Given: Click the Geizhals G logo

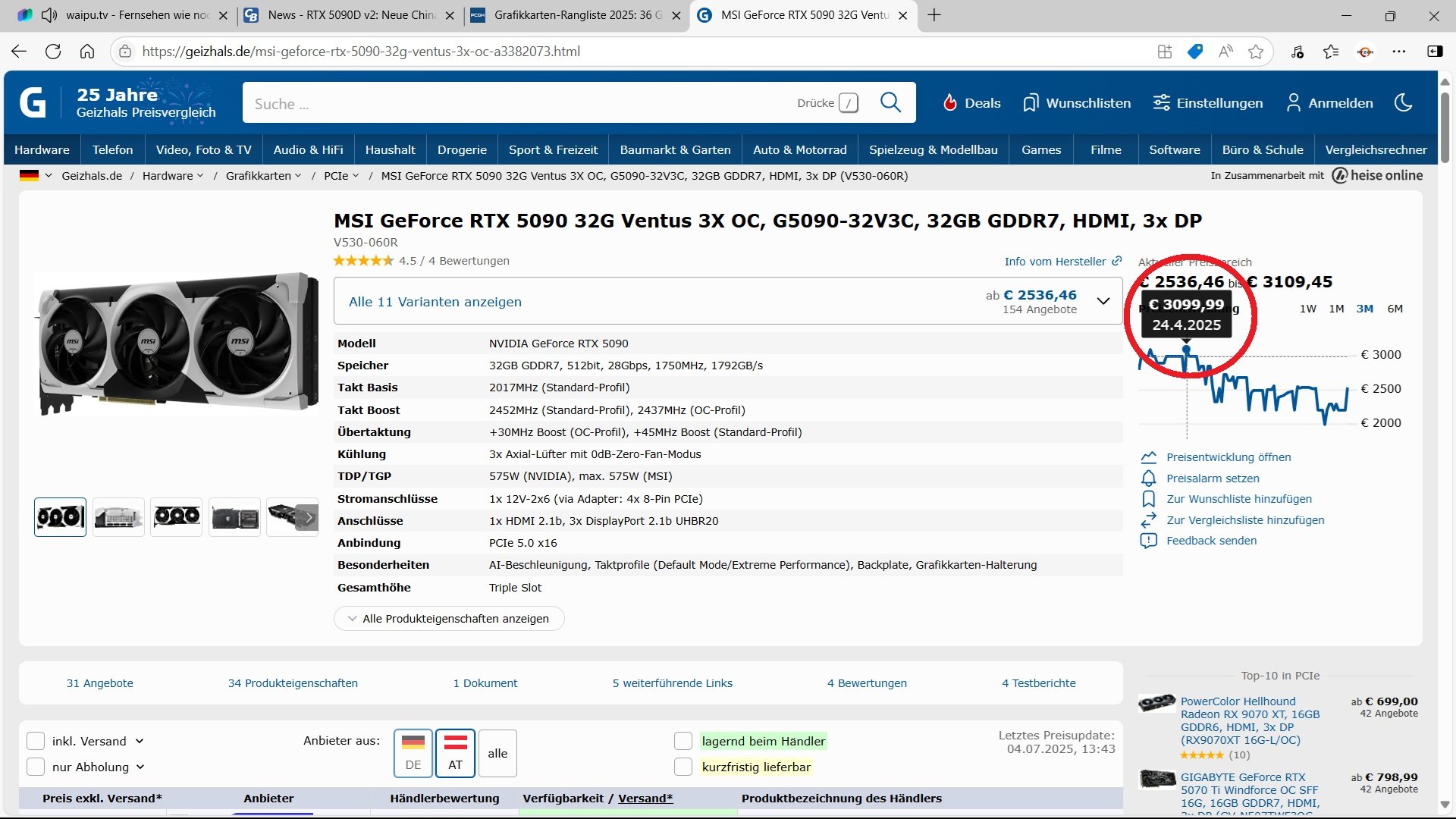Looking at the screenshot, I should 33,102.
